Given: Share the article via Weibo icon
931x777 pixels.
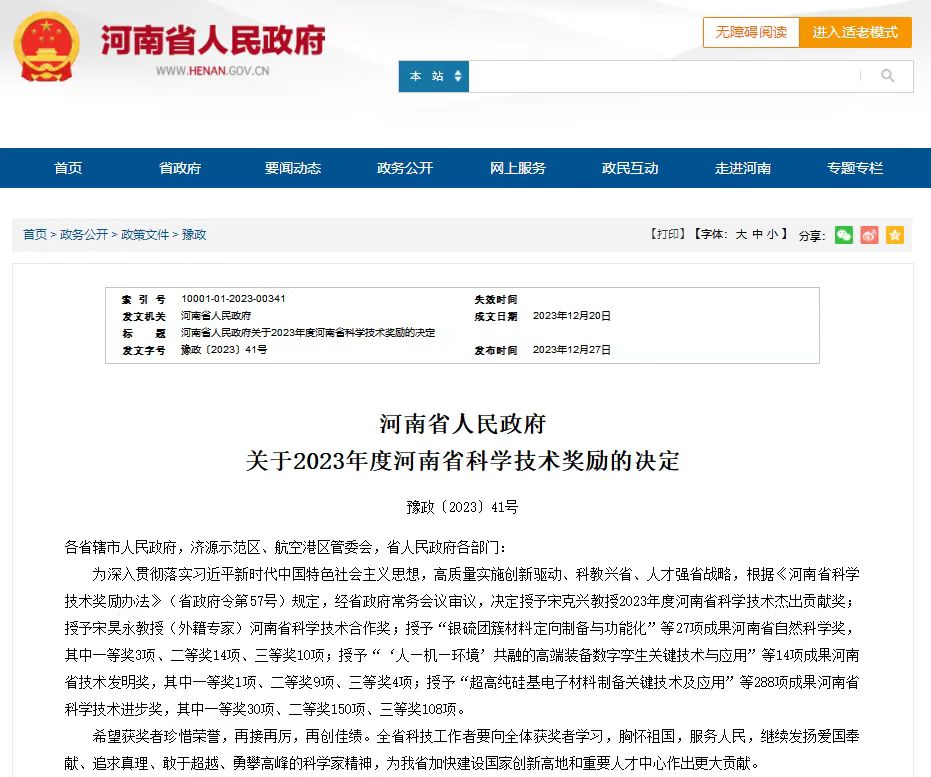Looking at the screenshot, I should 869,235.
